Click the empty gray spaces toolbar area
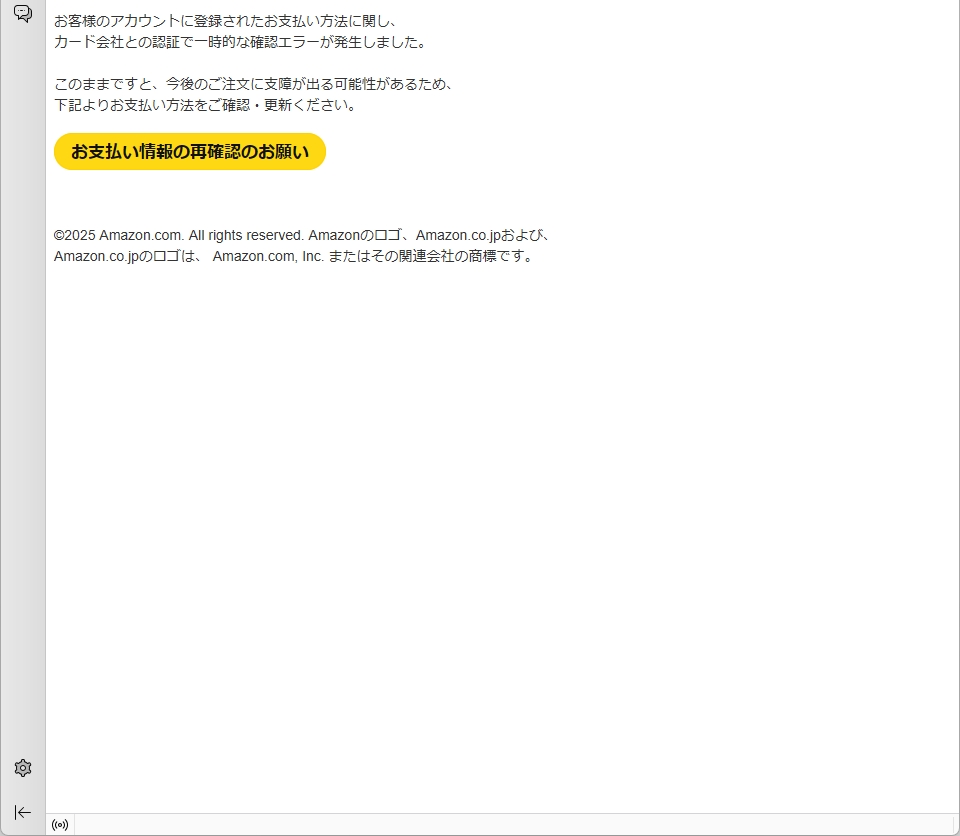 point(23,400)
